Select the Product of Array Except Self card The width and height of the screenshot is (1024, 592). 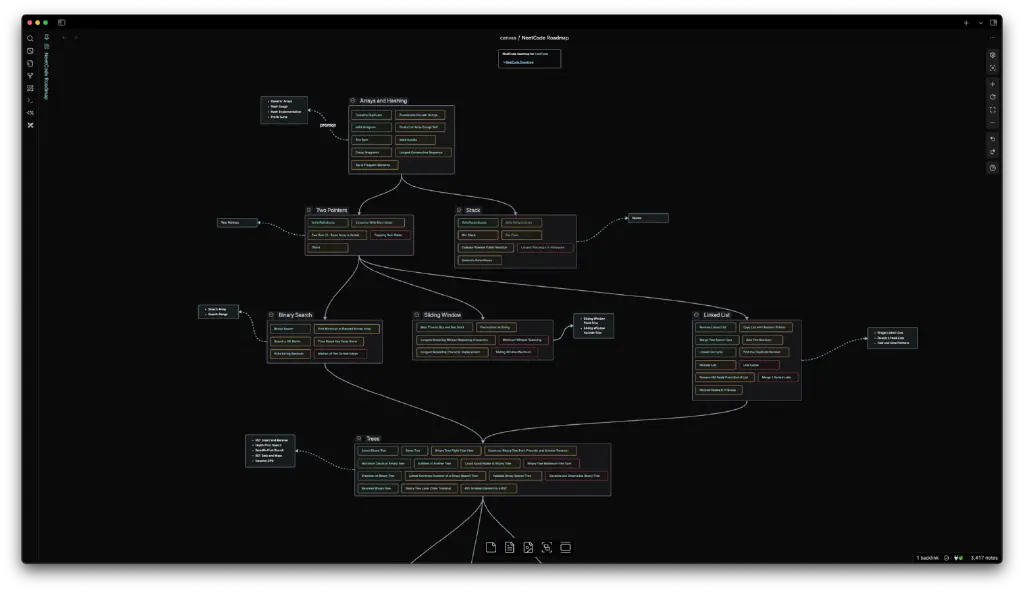pos(420,127)
